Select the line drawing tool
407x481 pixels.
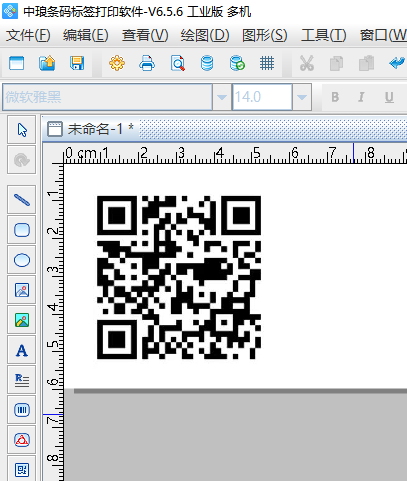[22, 200]
